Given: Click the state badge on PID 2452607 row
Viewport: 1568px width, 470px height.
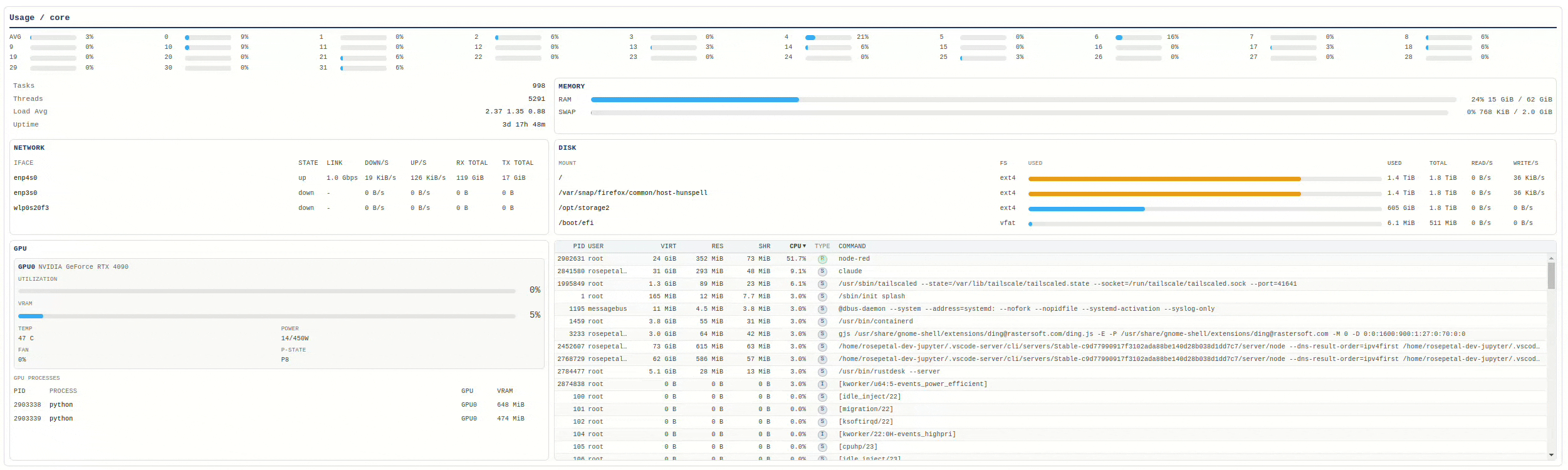Looking at the screenshot, I should (x=822, y=347).
